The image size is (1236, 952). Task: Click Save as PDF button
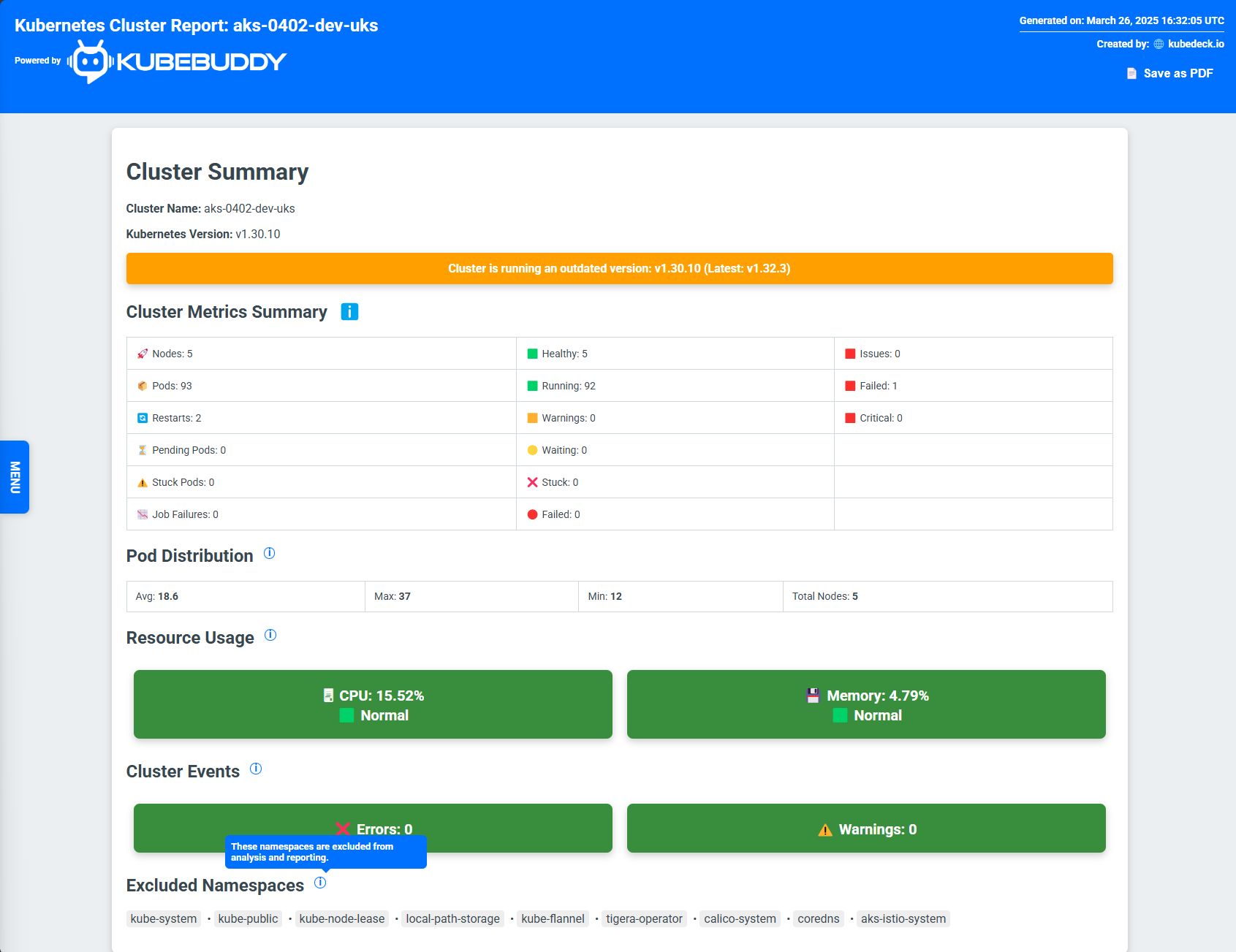point(1169,73)
